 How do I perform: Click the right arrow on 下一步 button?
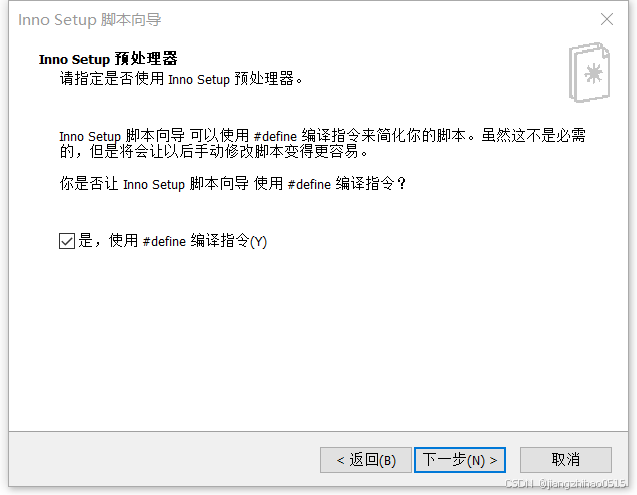coord(493,460)
